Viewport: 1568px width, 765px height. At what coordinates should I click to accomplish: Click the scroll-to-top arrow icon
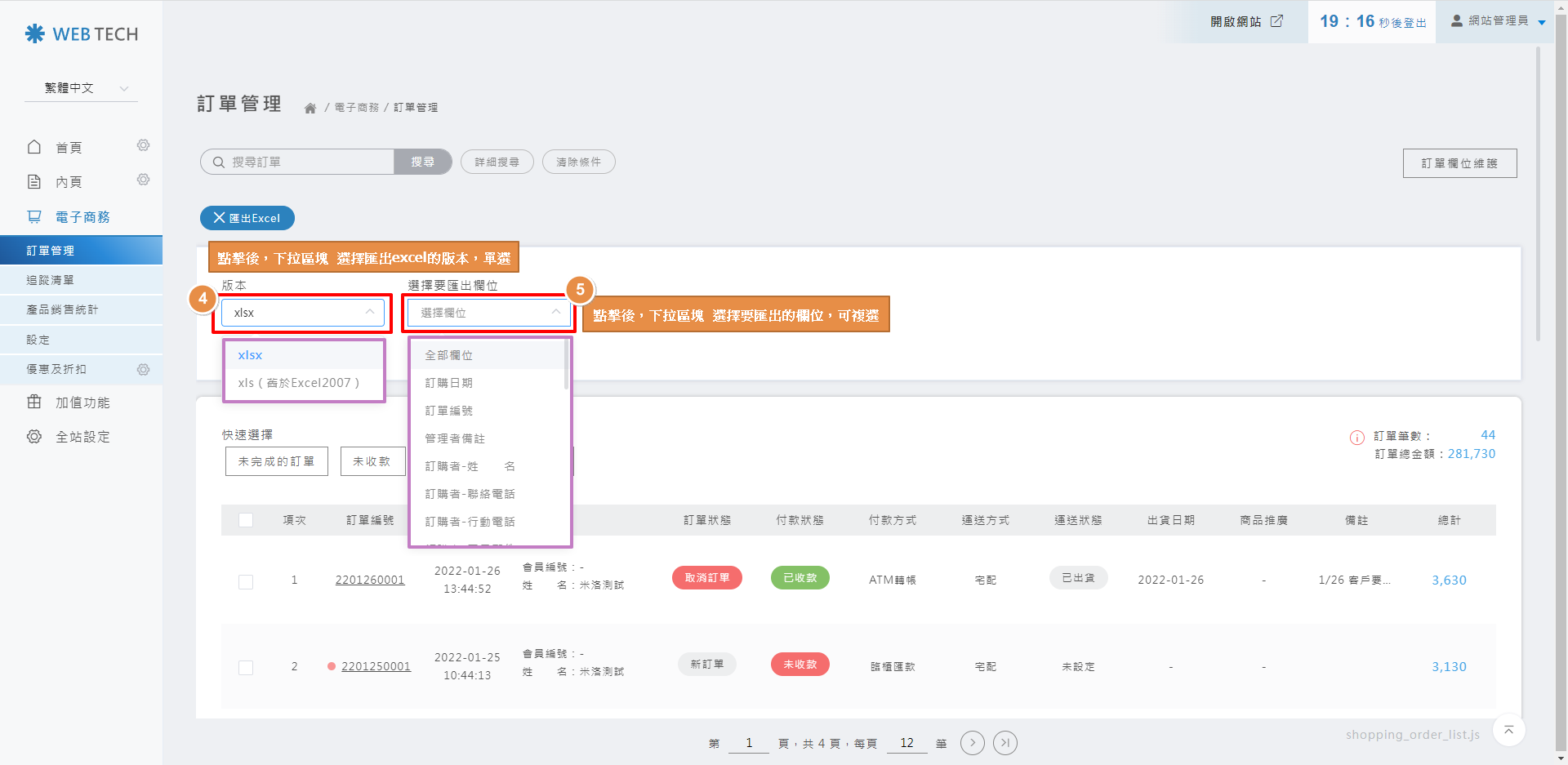1508,730
